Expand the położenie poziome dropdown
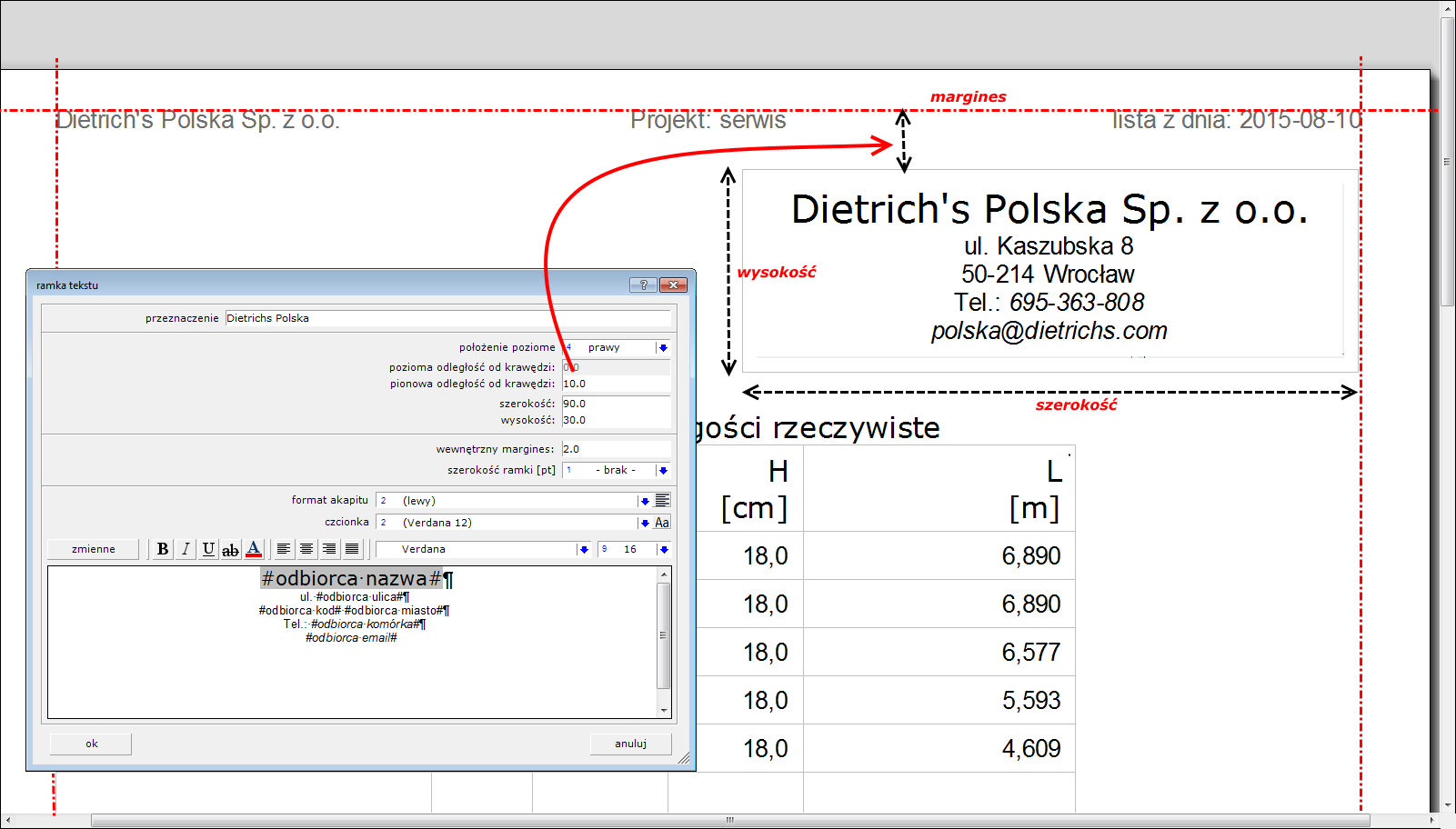Viewport: 1456px width, 829px height. click(x=663, y=348)
